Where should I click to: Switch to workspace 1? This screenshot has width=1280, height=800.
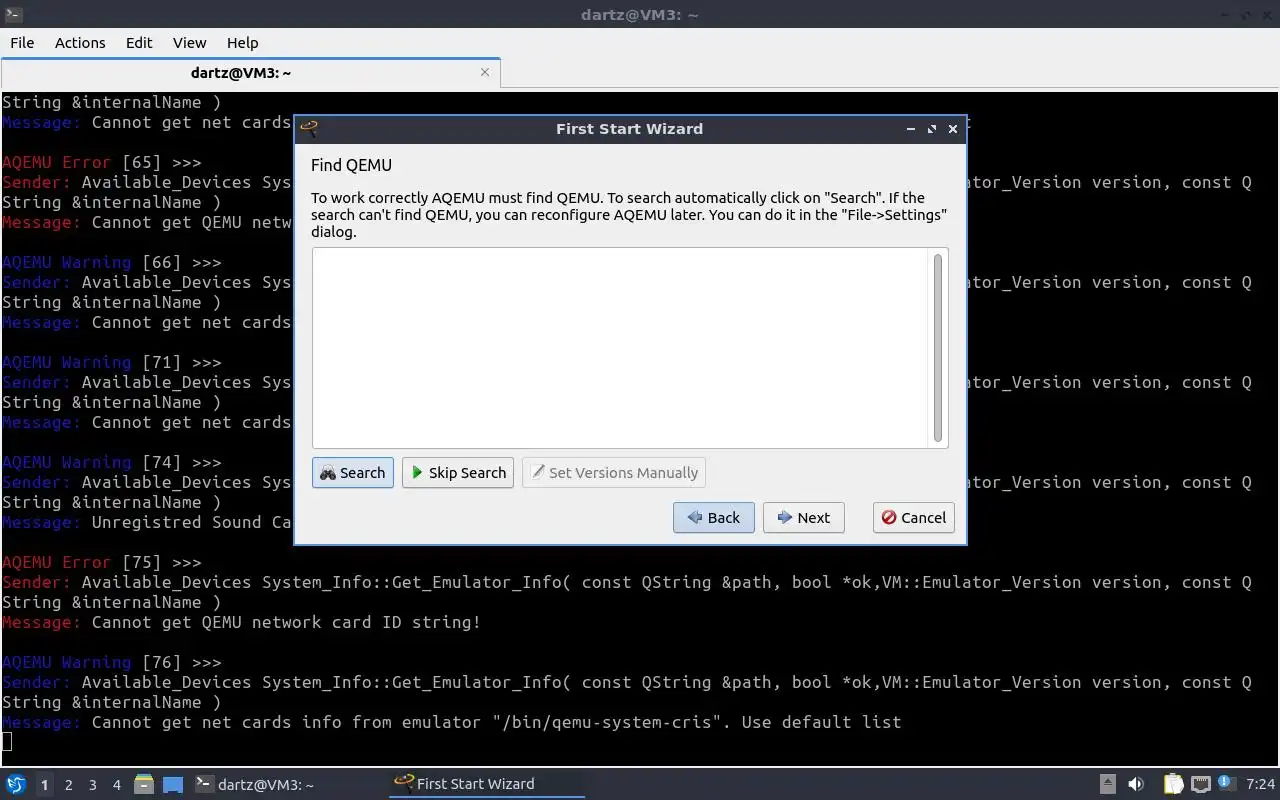44,785
